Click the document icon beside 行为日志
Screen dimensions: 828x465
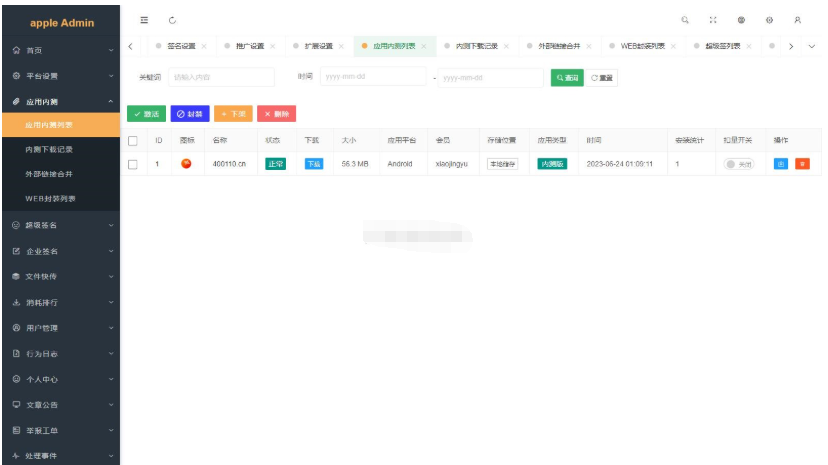pos(16,354)
